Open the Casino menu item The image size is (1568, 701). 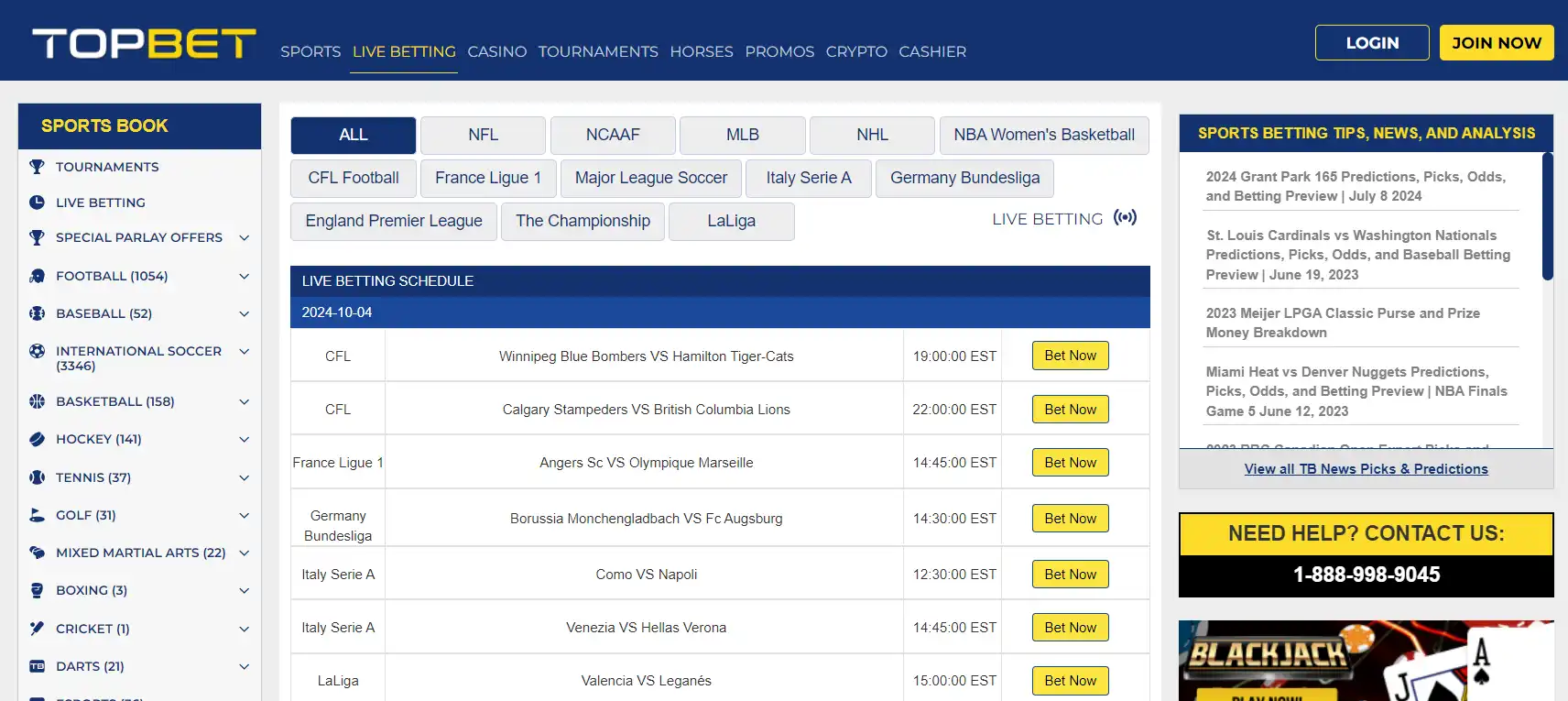496,51
